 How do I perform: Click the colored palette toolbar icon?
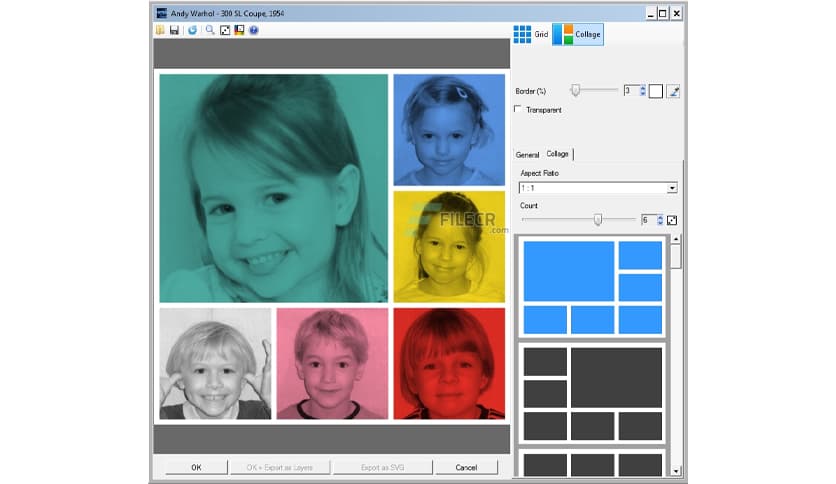click(x=239, y=30)
